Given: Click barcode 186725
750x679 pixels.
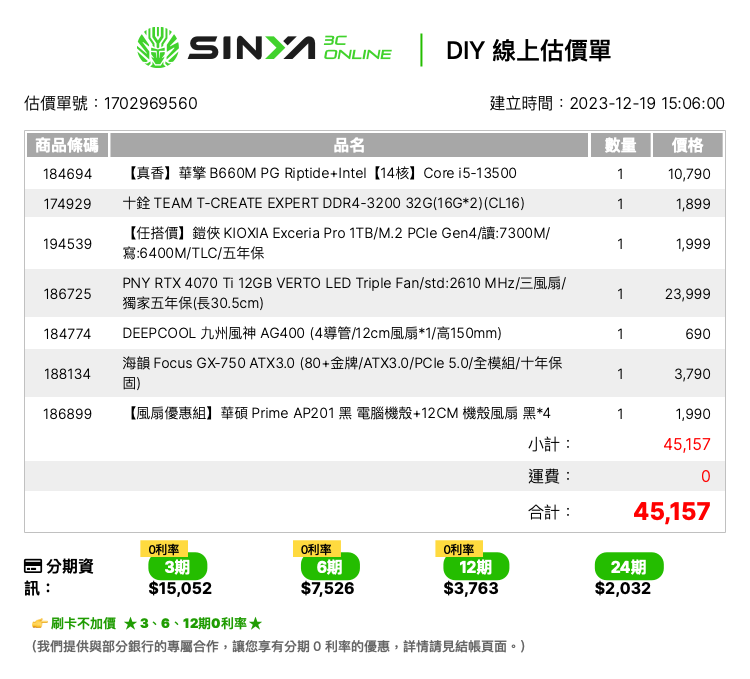Looking at the screenshot, I should 67,294.
